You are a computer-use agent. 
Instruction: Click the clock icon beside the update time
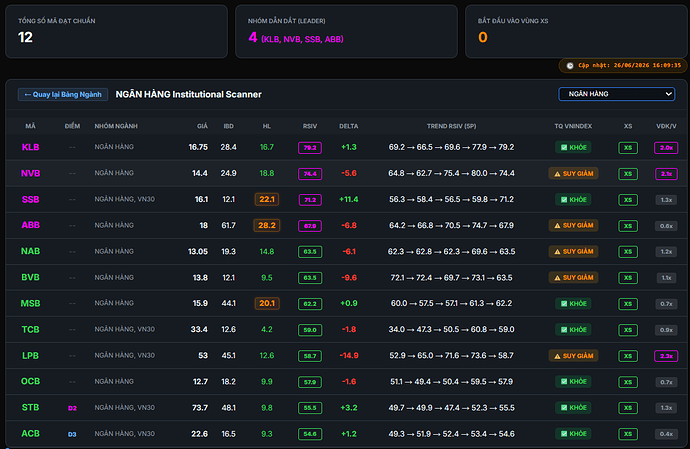[570, 66]
